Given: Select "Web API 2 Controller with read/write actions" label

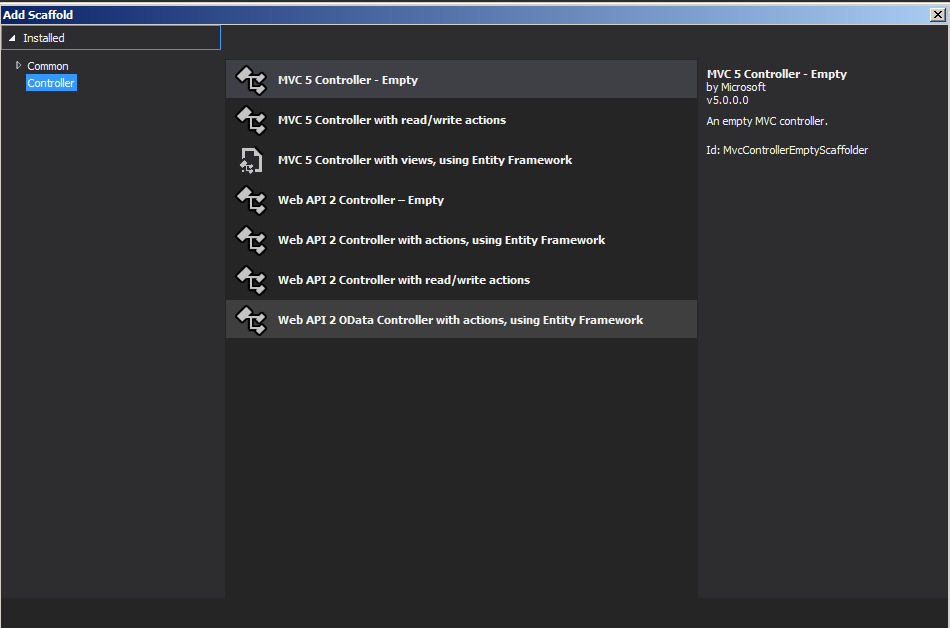Looking at the screenshot, I should point(404,280).
